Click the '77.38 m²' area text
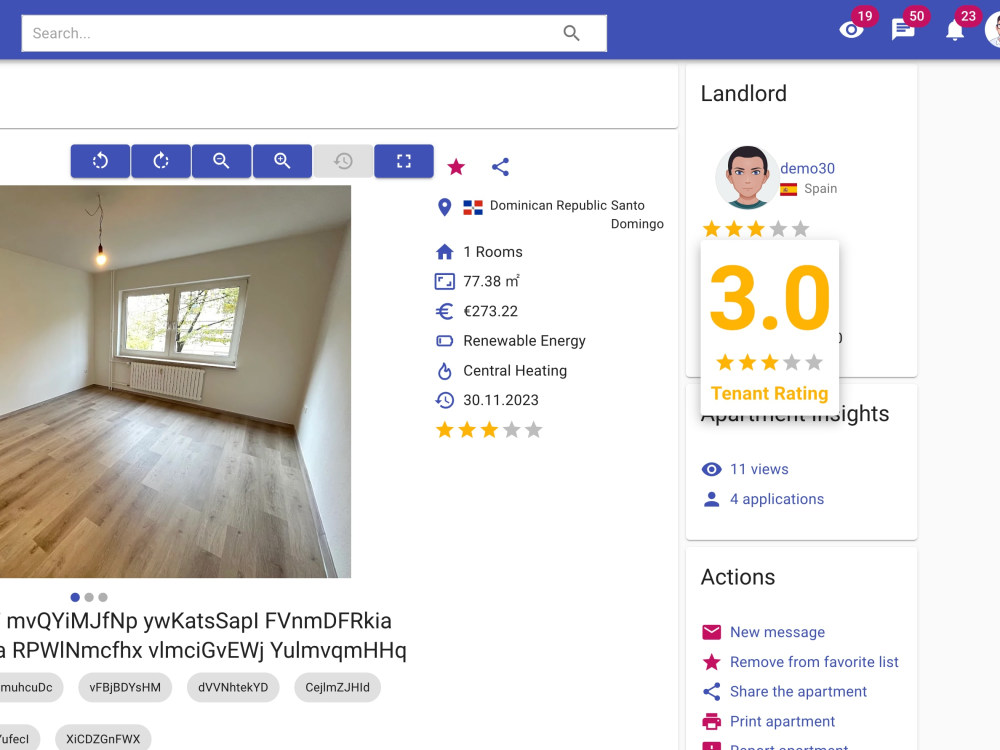1000x750 pixels. [491, 281]
